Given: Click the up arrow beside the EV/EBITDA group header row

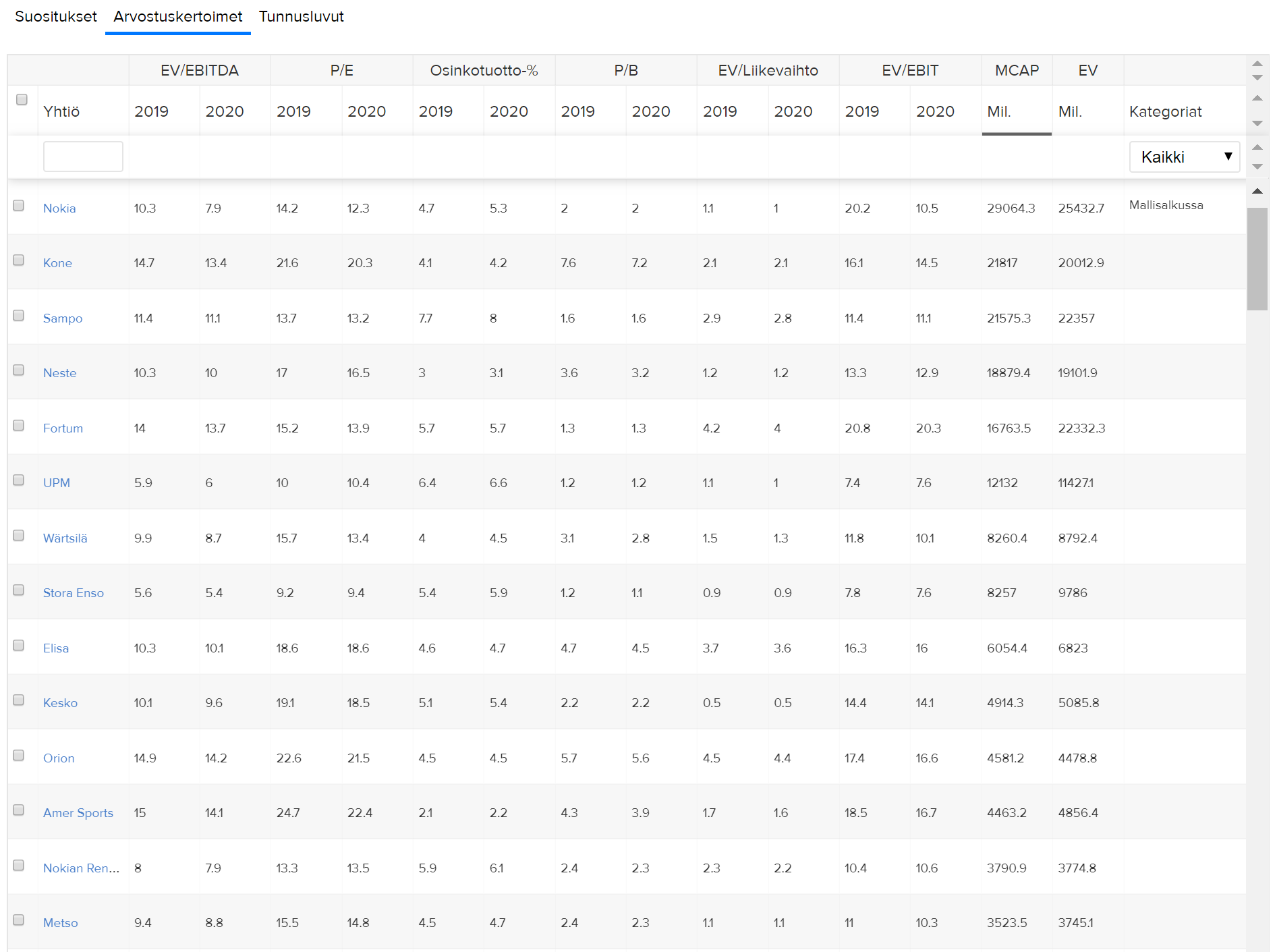Looking at the screenshot, I should click(1257, 63).
